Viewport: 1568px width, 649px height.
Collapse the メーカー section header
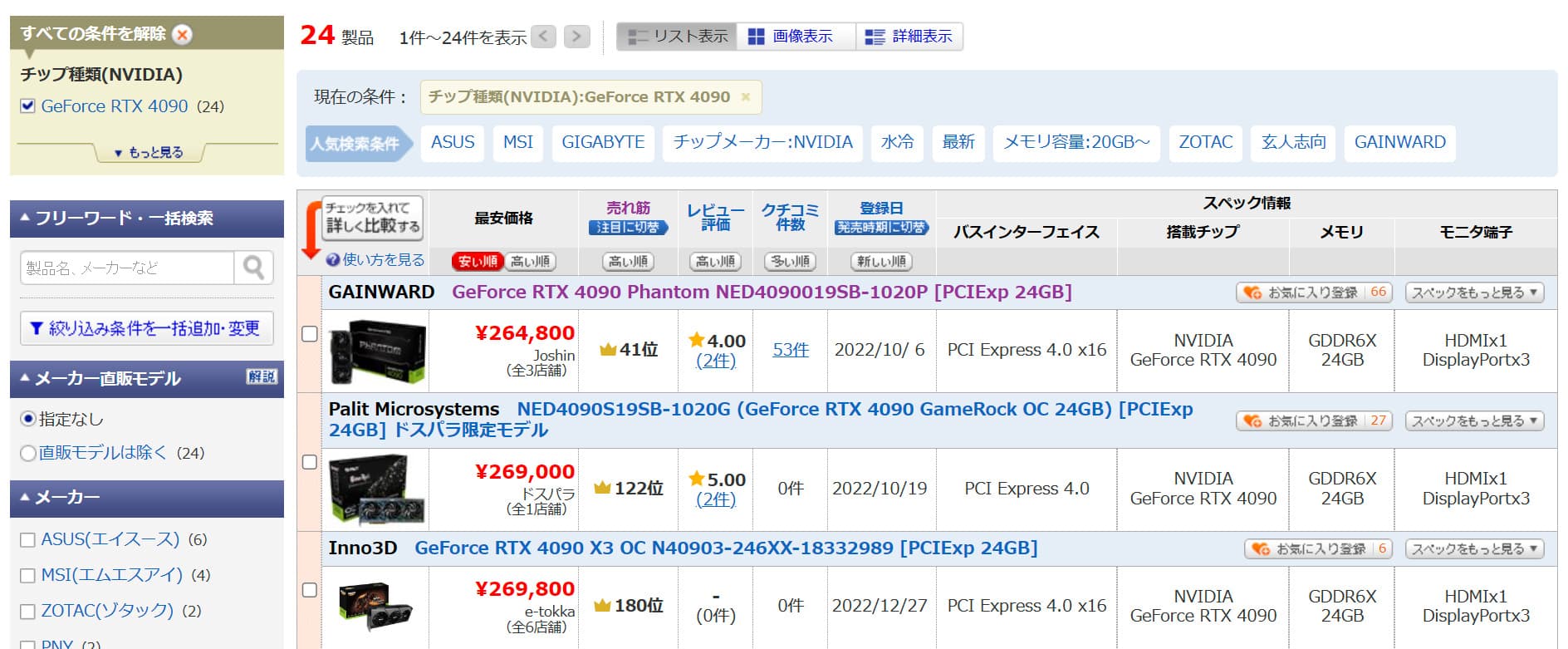pos(146,498)
